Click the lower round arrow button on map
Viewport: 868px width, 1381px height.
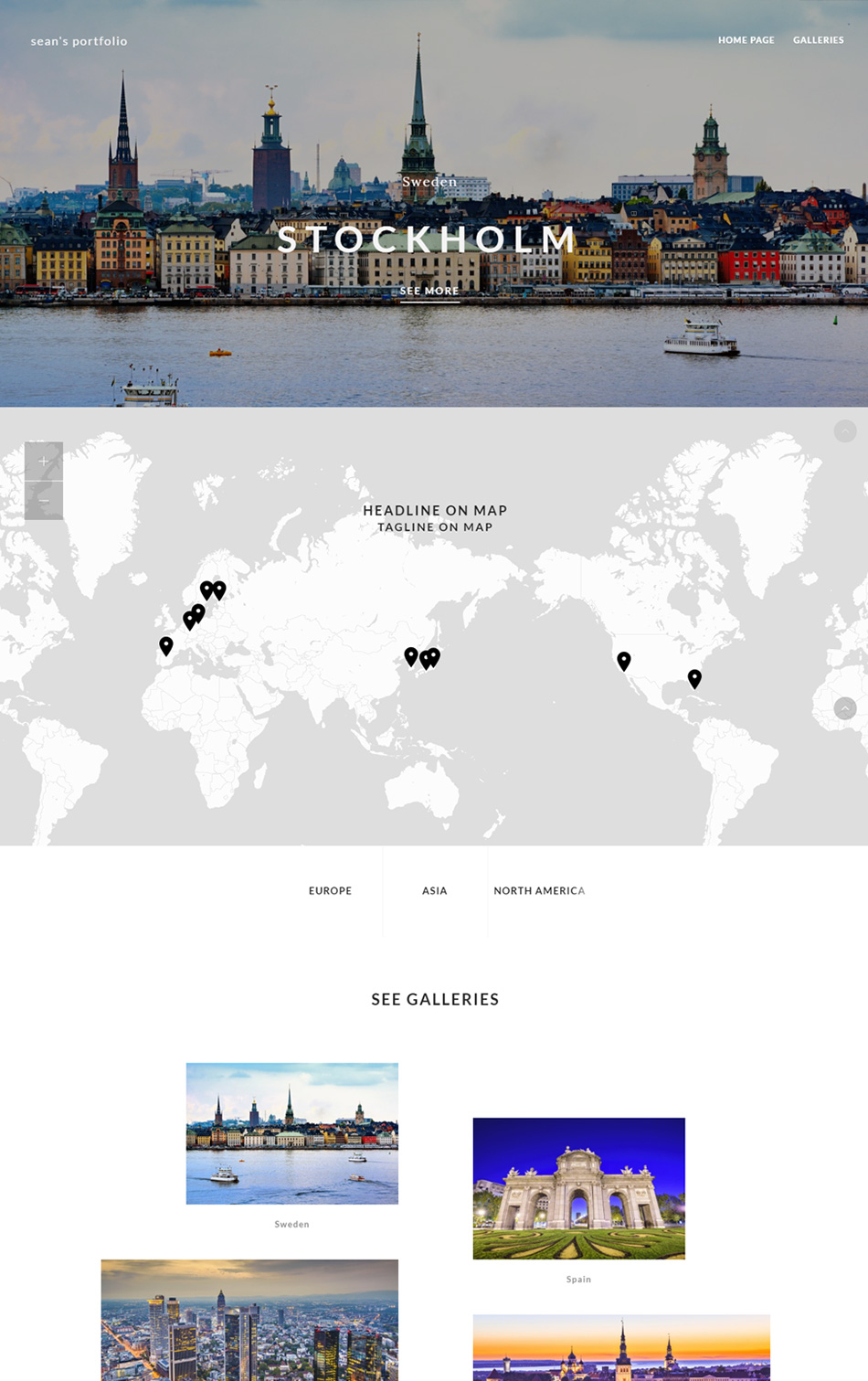pos(844,708)
